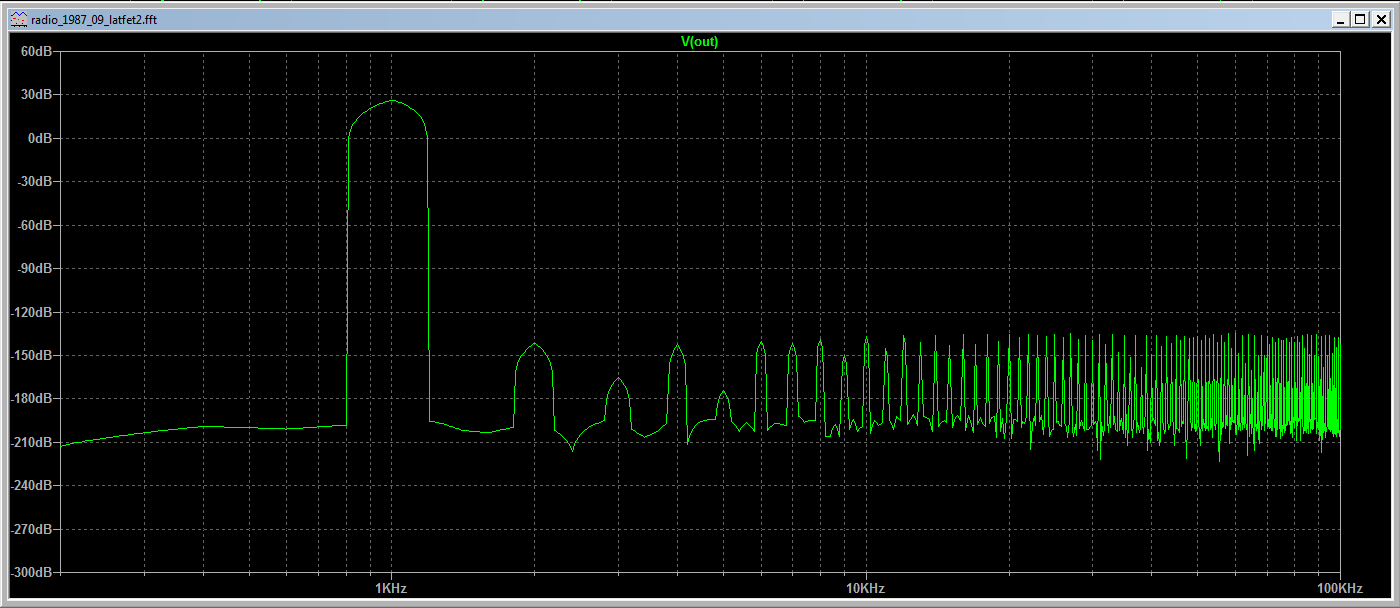Click the V(out) trace label
This screenshot has height=608, width=1400.
pyautogui.click(x=699, y=41)
